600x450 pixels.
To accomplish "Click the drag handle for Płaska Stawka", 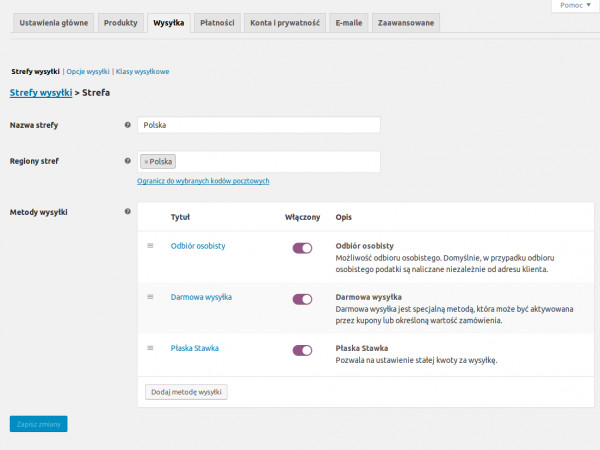I will pyautogui.click(x=150, y=348).
